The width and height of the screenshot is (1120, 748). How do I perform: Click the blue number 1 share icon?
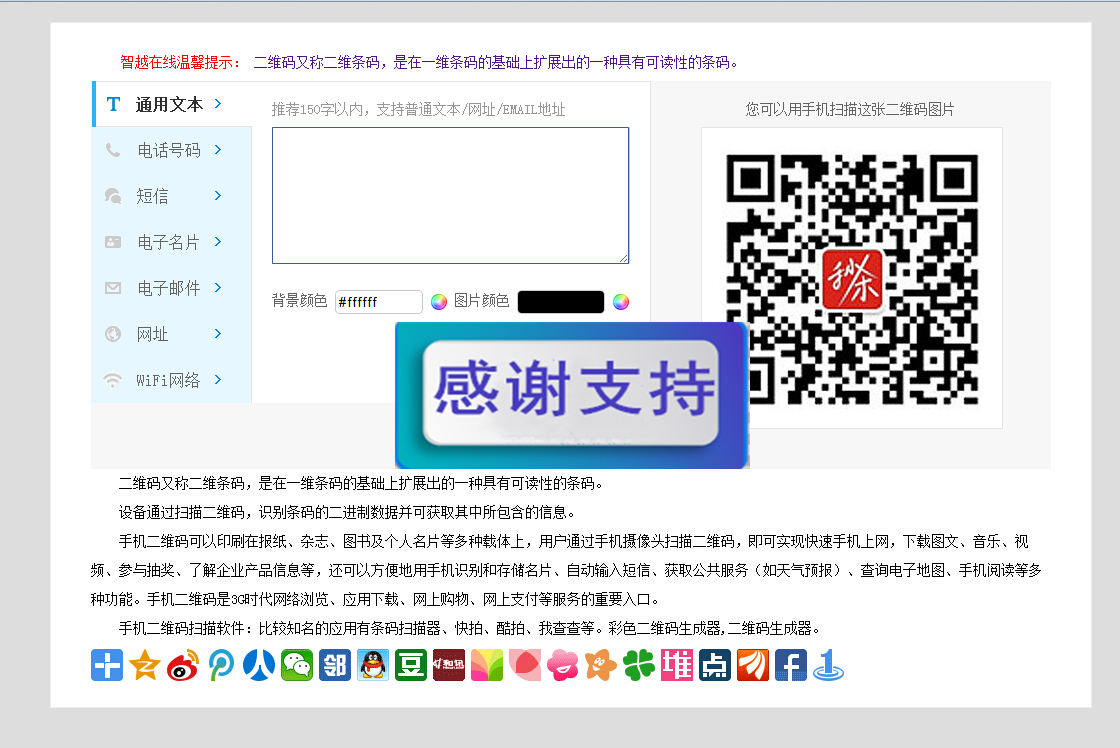click(829, 665)
